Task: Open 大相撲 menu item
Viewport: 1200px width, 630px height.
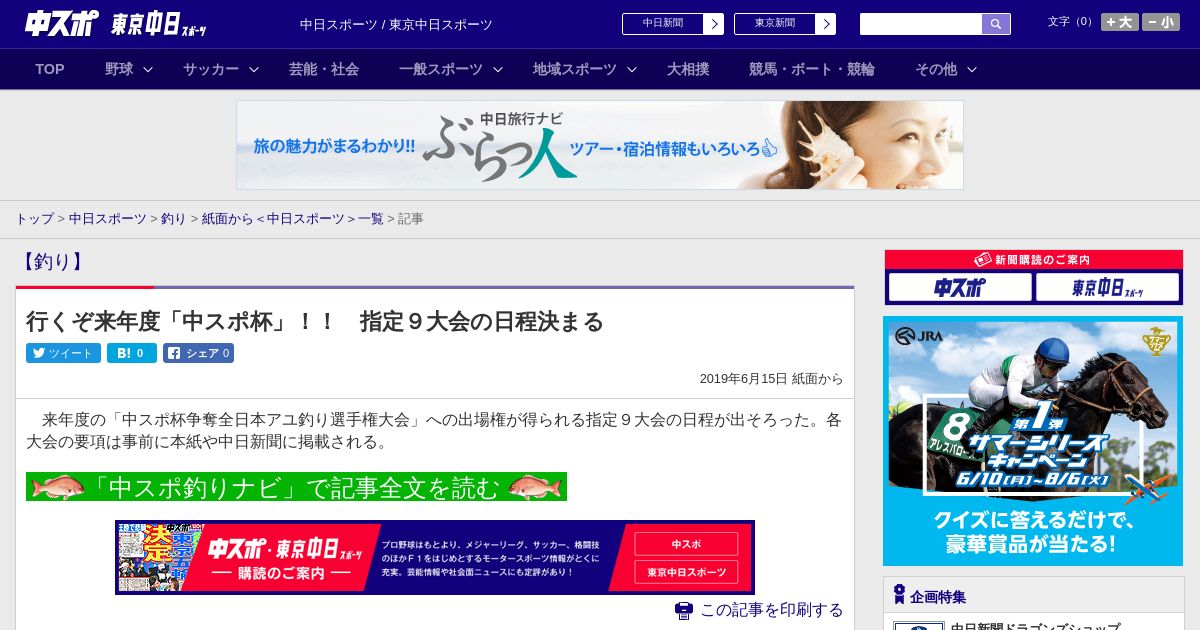Action: [x=688, y=69]
